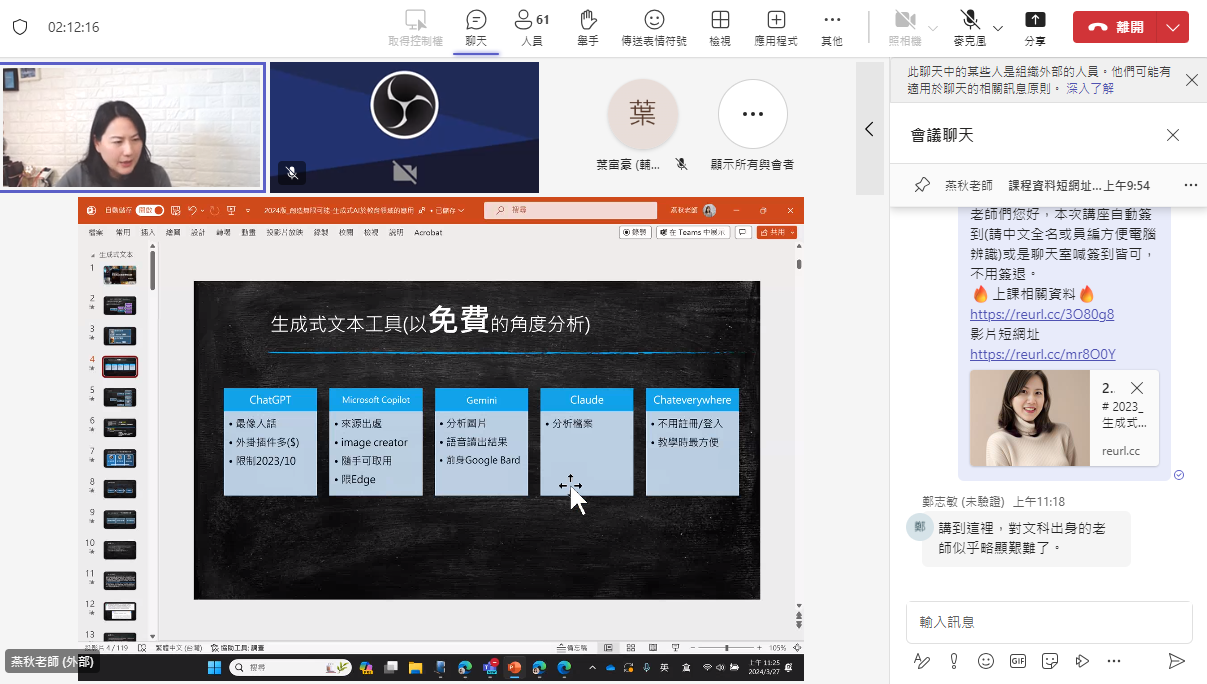Screen dimensions: 1207x684
Task: Raise hand with 舉手 button
Action: coord(588,28)
